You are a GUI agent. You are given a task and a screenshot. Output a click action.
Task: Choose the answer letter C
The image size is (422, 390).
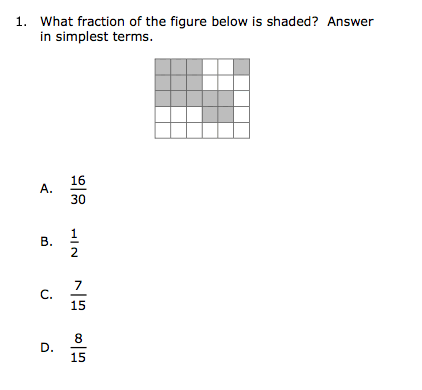(46, 294)
